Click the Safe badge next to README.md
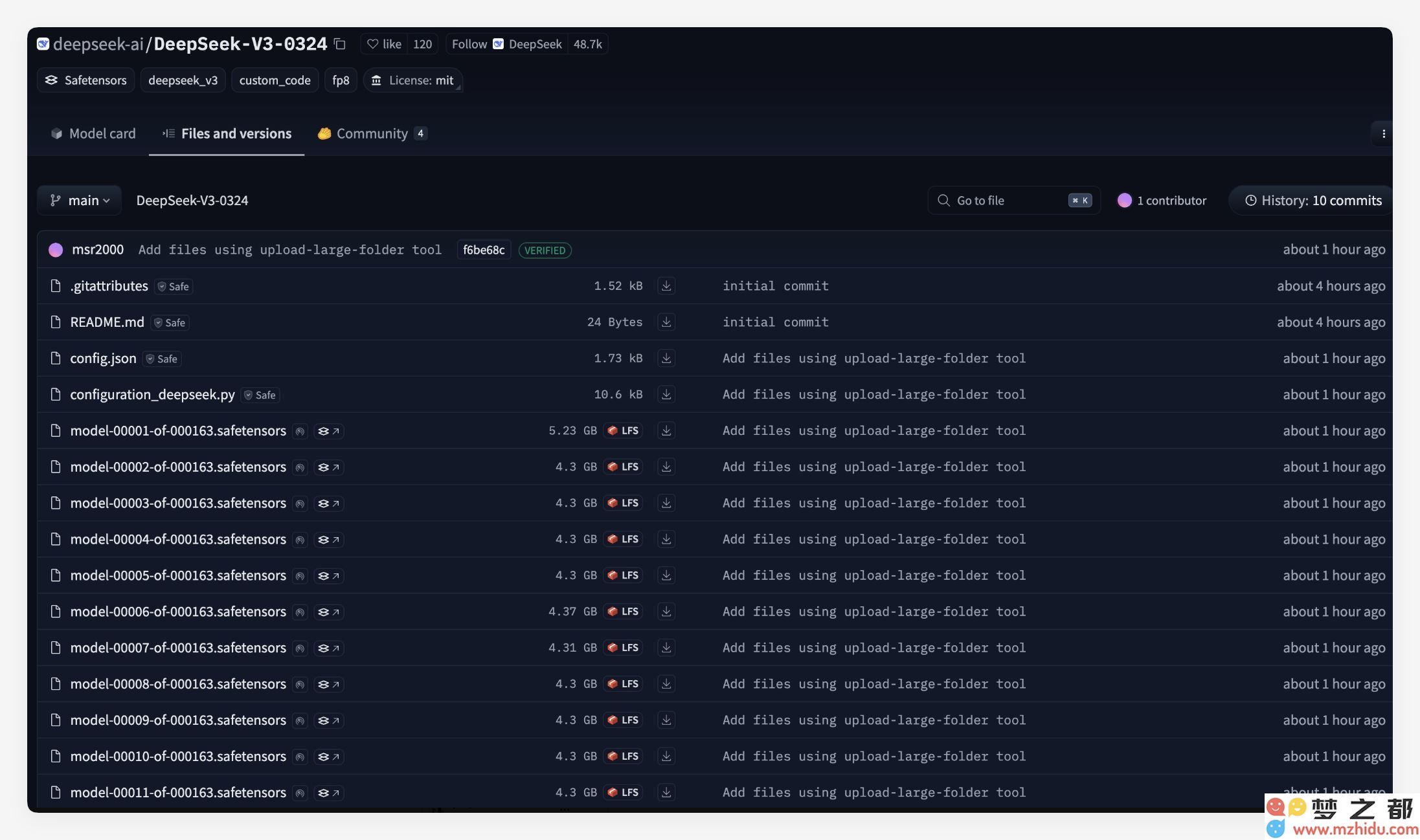This screenshot has width=1420, height=840. click(170, 323)
